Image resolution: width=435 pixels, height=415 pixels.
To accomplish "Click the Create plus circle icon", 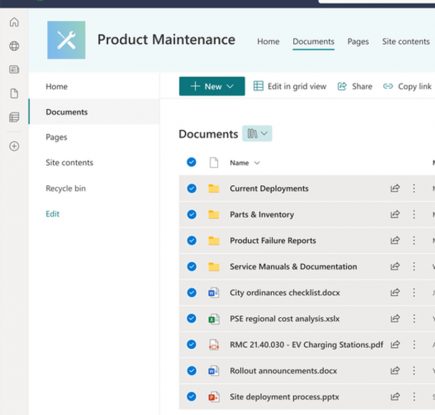I will 14,146.
